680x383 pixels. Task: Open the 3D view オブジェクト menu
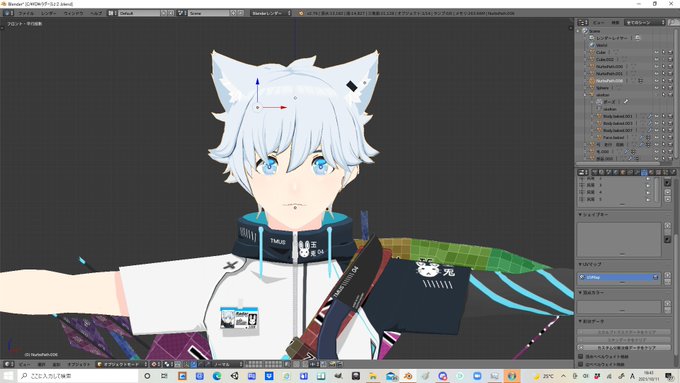(78, 364)
